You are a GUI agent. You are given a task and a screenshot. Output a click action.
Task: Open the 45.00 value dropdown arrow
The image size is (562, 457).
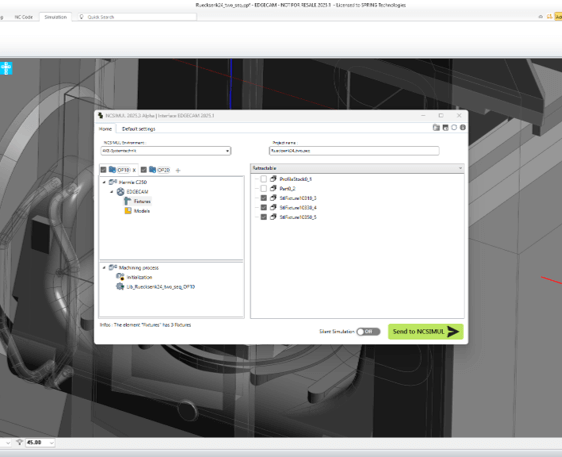click(52, 443)
